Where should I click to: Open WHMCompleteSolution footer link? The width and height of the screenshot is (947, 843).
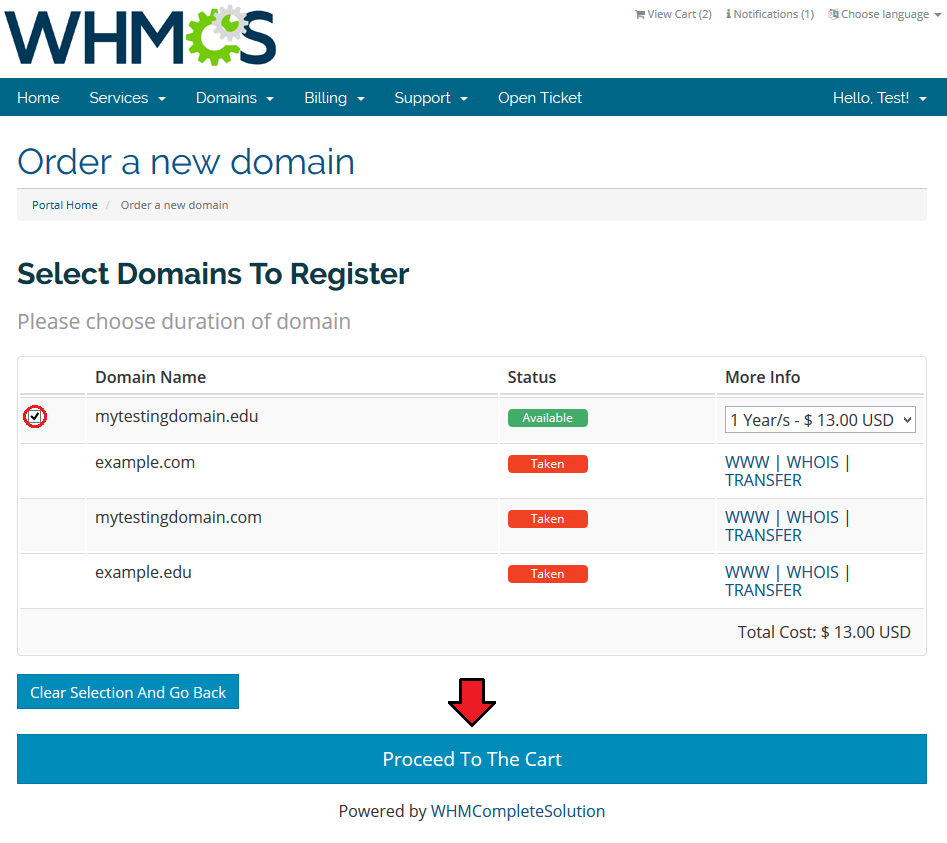click(518, 811)
